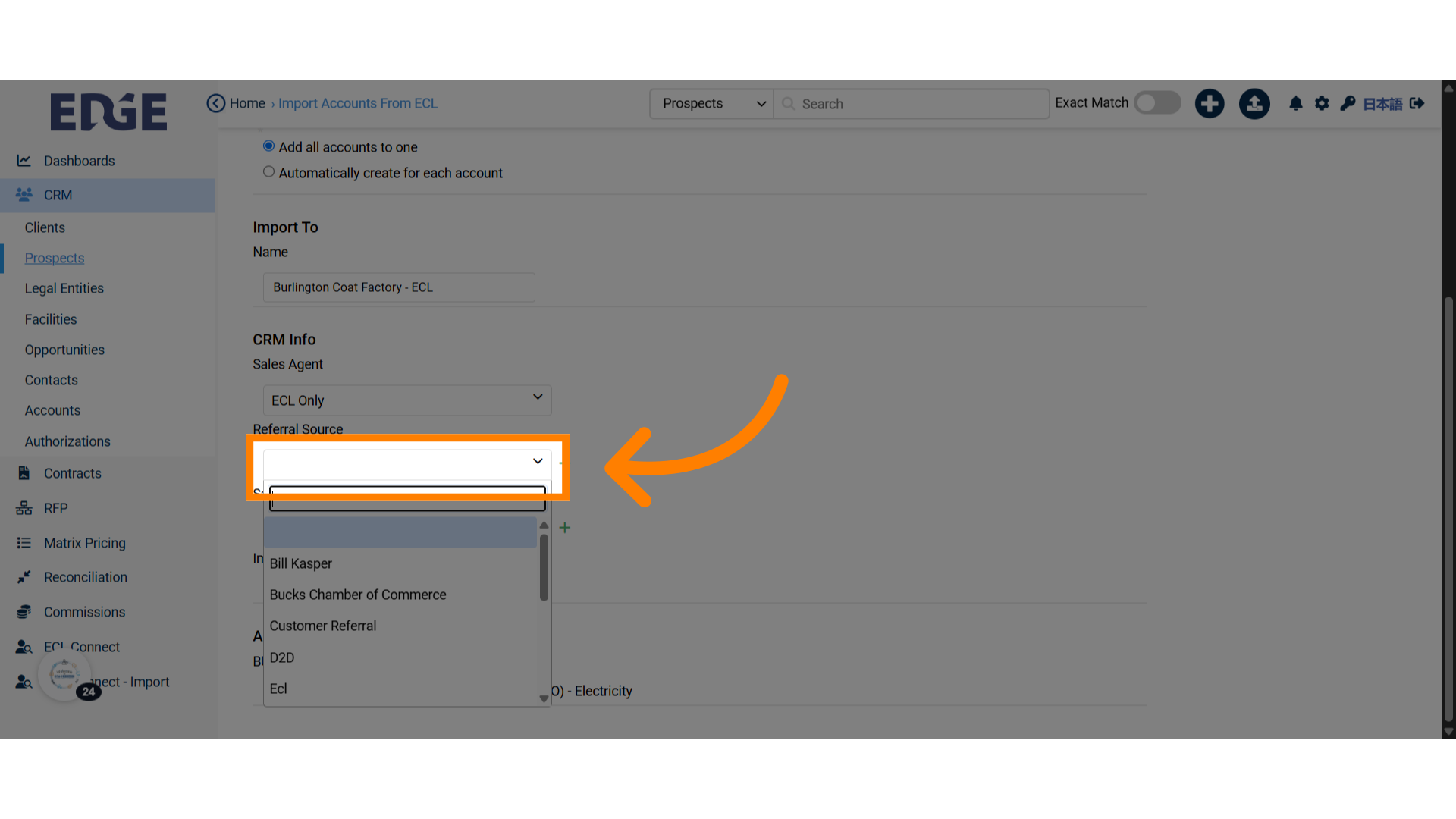This screenshot has height=819, width=1456.
Task: Click the RFP hierarchy icon
Action: 24,508
